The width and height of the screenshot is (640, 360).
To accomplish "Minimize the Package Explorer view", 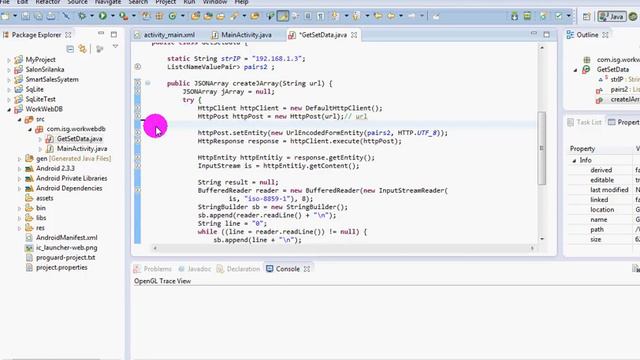I will click(101, 33).
